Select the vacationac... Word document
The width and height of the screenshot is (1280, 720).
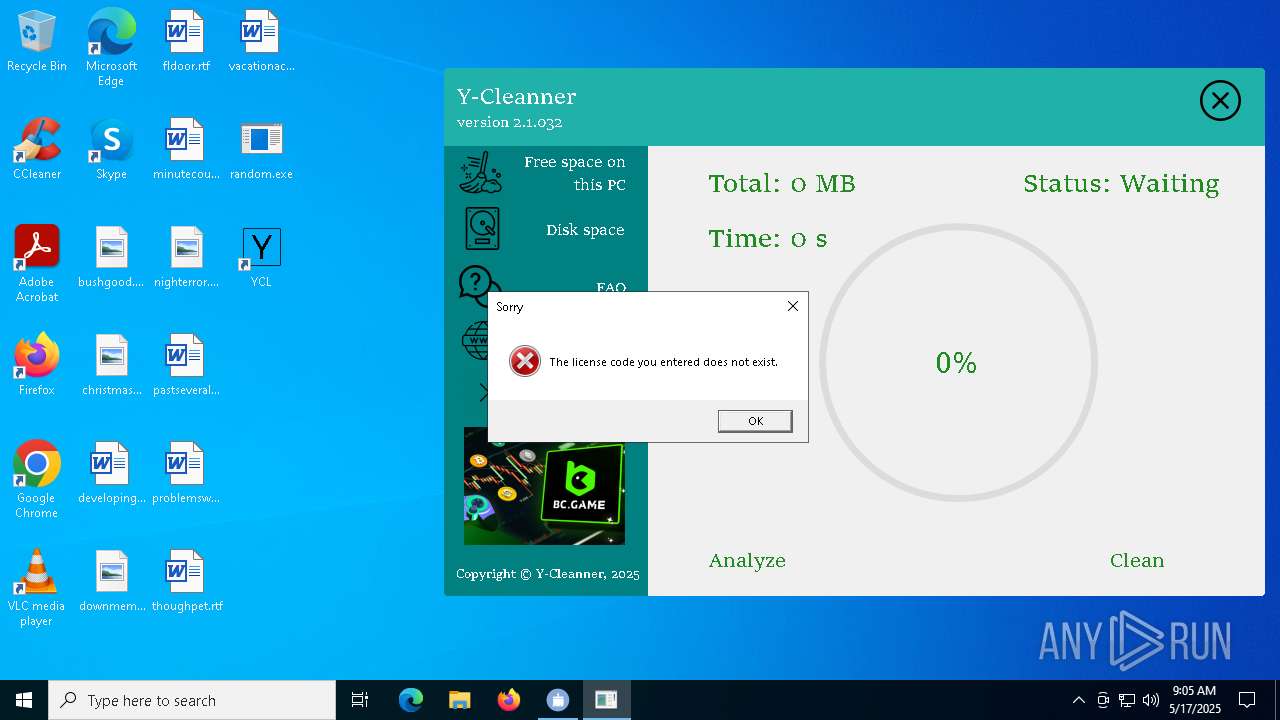261,41
